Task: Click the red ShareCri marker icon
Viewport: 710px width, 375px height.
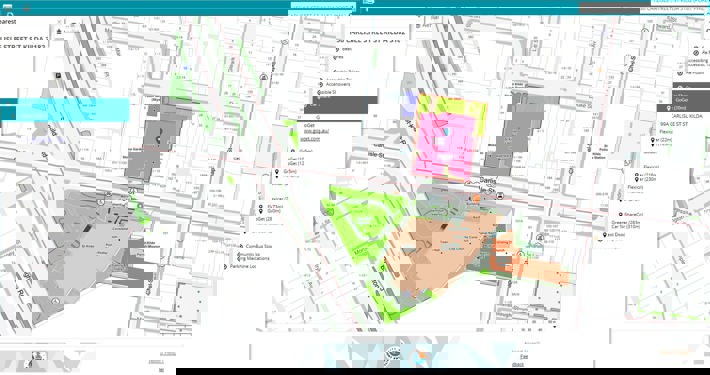Action: 620,214
